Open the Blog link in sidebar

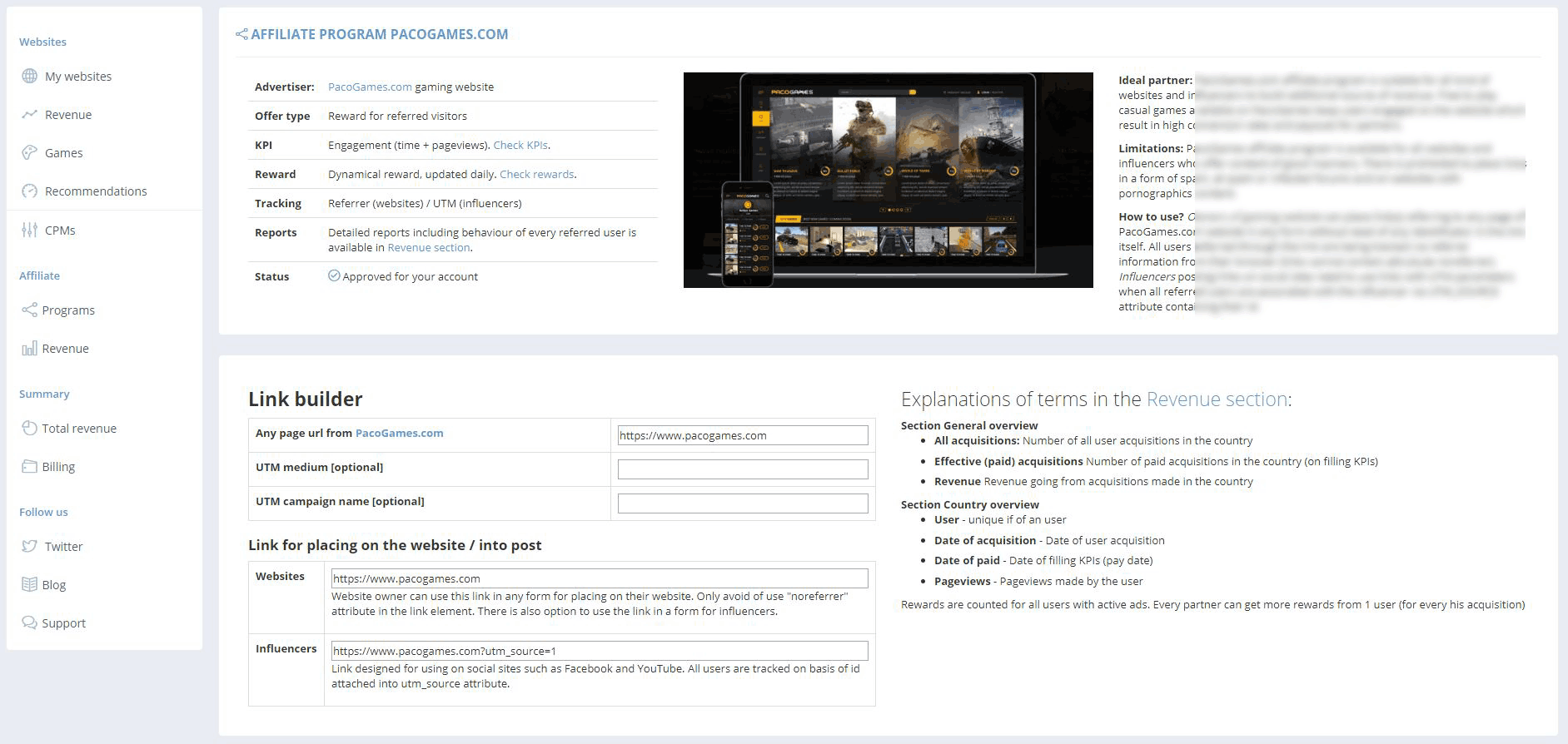click(53, 584)
